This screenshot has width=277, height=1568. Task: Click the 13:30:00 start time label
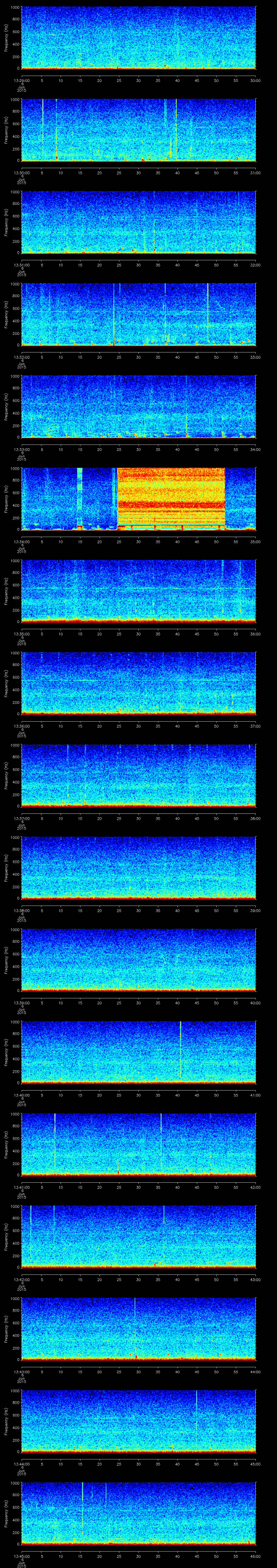(x=21, y=173)
